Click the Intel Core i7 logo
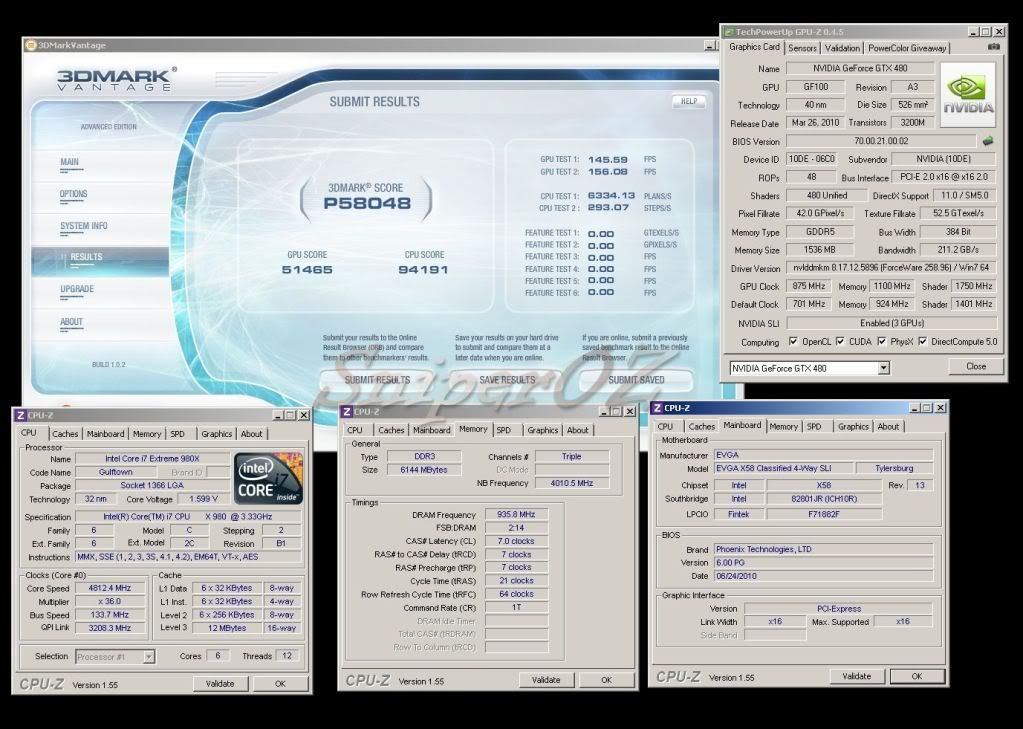Screen dimensions: 1023x729 pyautogui.click(x=267, y=479)
